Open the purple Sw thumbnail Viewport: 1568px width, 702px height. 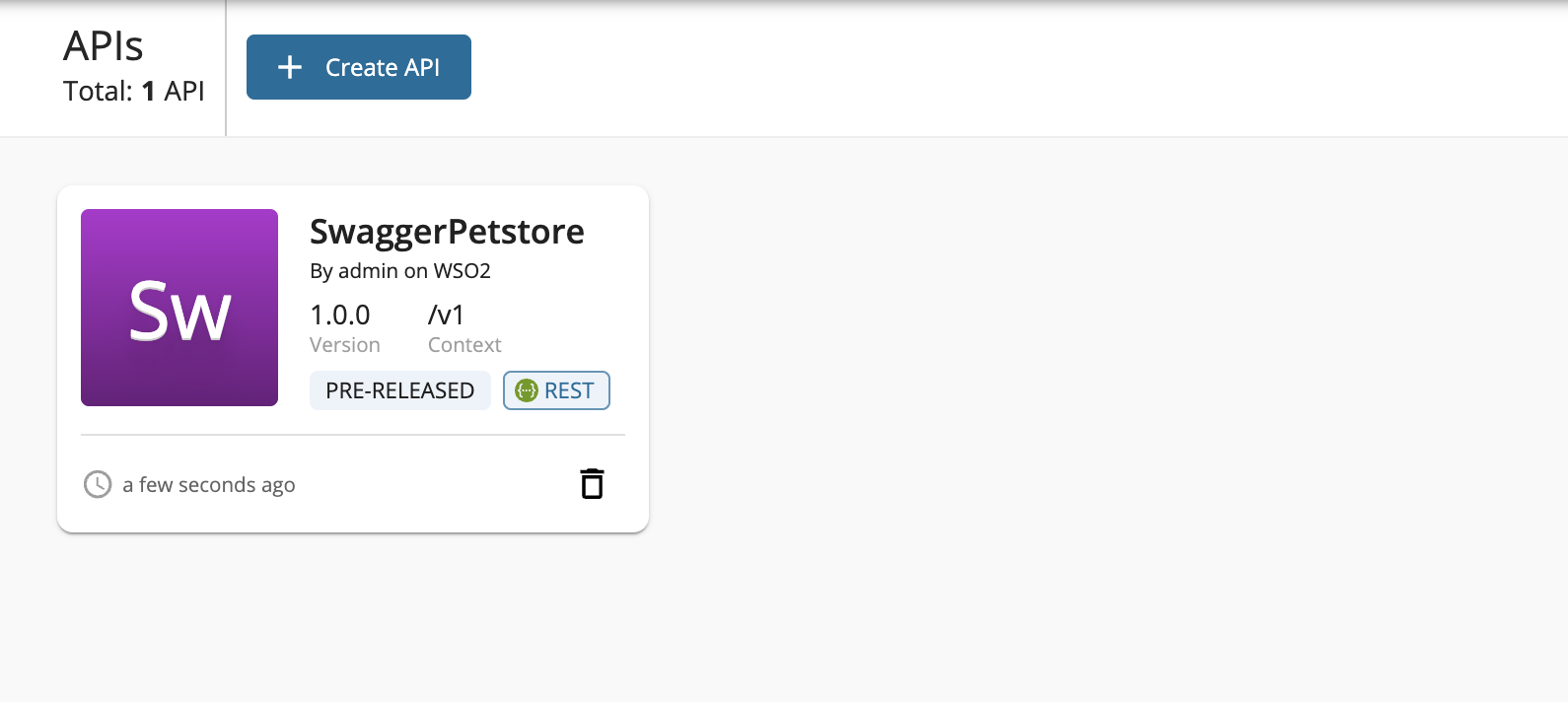pos(179,308)
